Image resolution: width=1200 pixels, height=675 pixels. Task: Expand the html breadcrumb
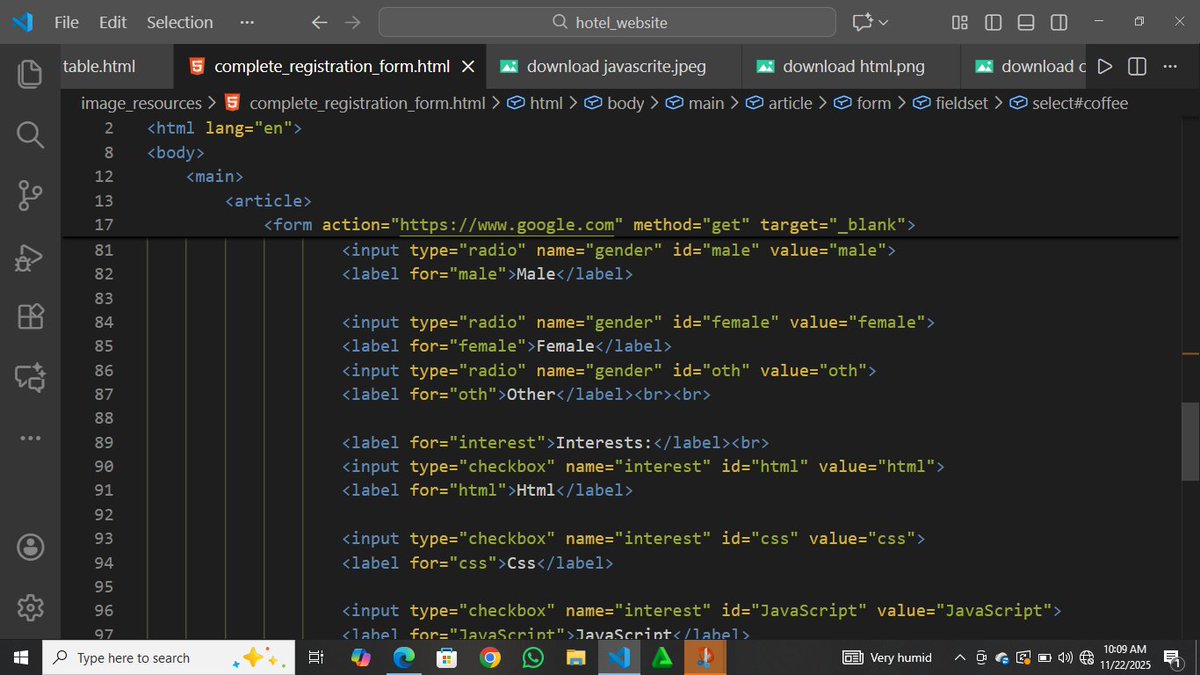535,103
